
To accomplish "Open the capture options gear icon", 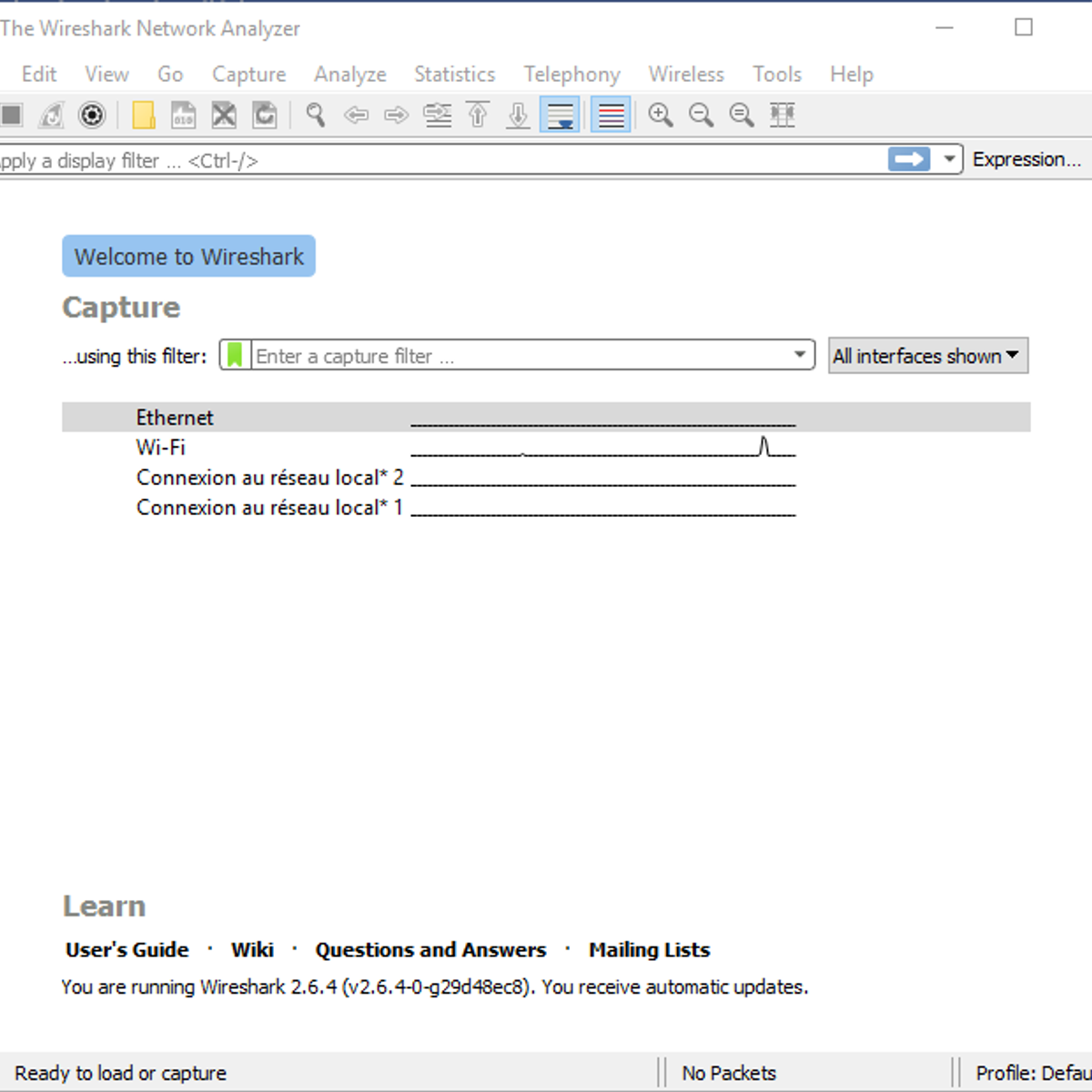I will tap(92, 116).
